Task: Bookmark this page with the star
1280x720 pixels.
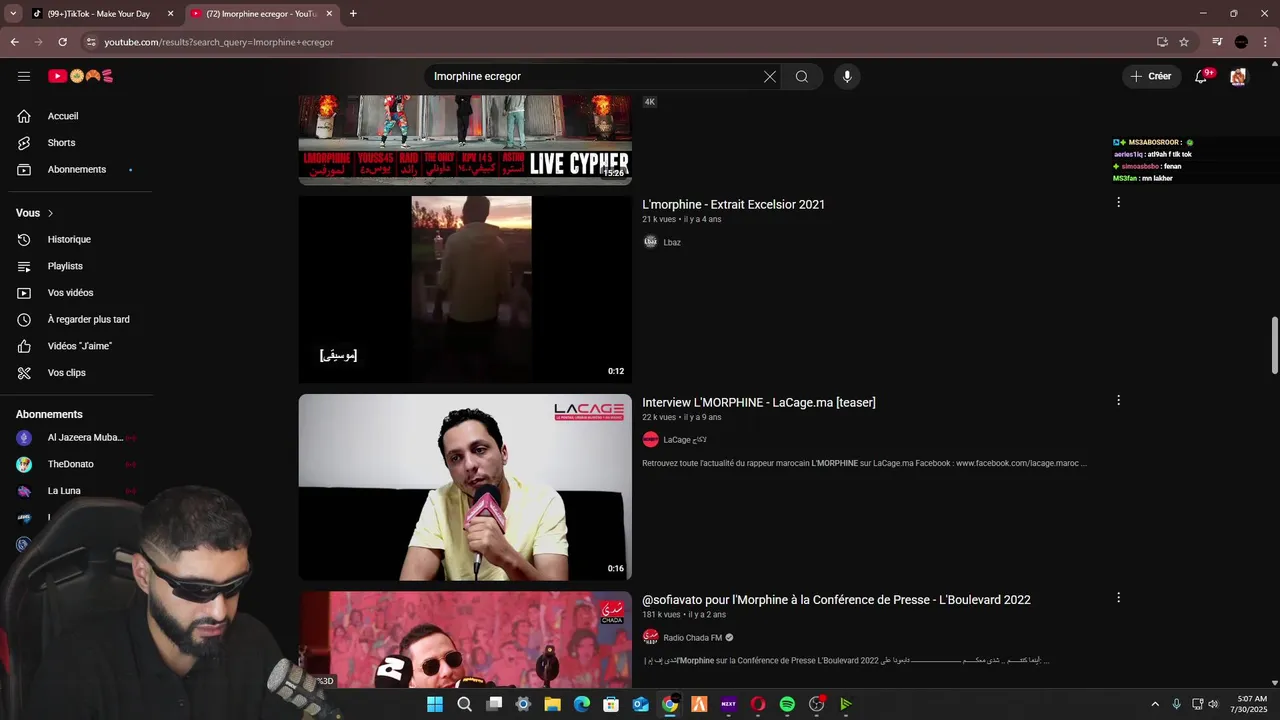Action: pyautogui.click(x=1184, y=42)
